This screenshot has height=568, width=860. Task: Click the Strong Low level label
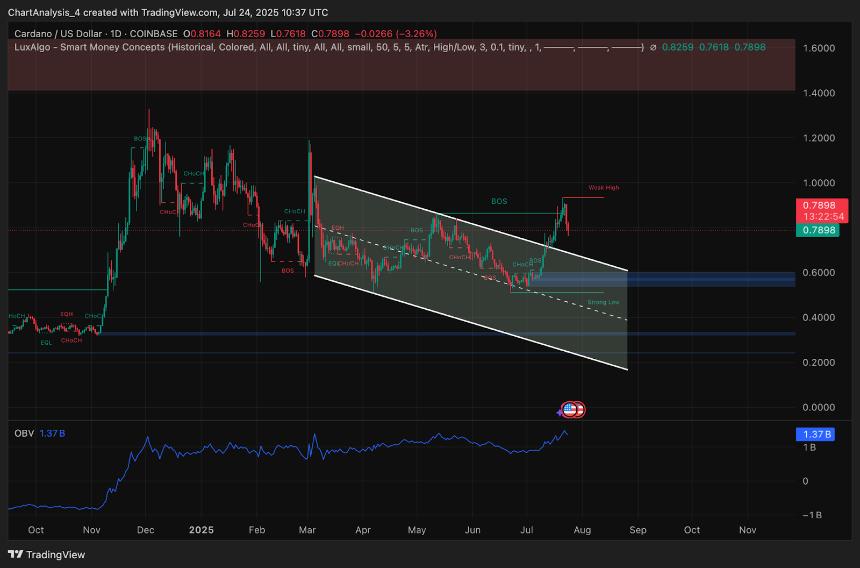coord(603,301)
